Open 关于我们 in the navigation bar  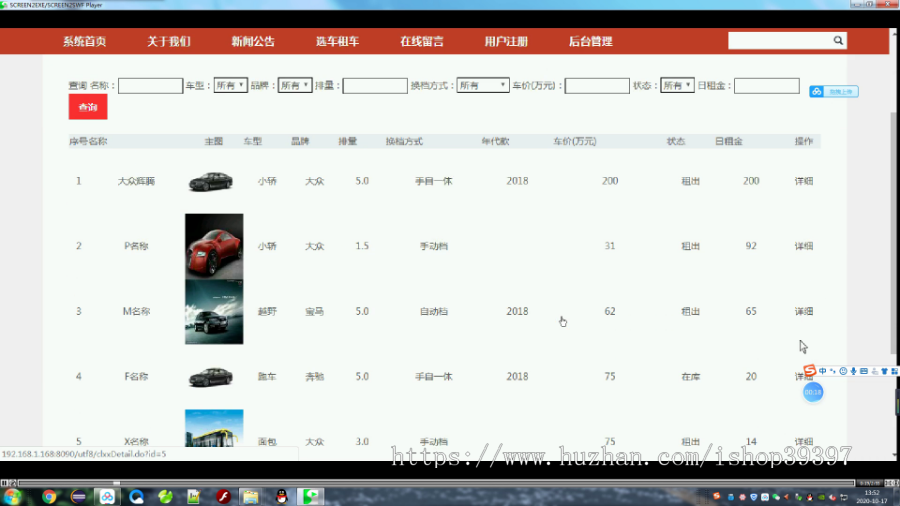tap(169, 41)
